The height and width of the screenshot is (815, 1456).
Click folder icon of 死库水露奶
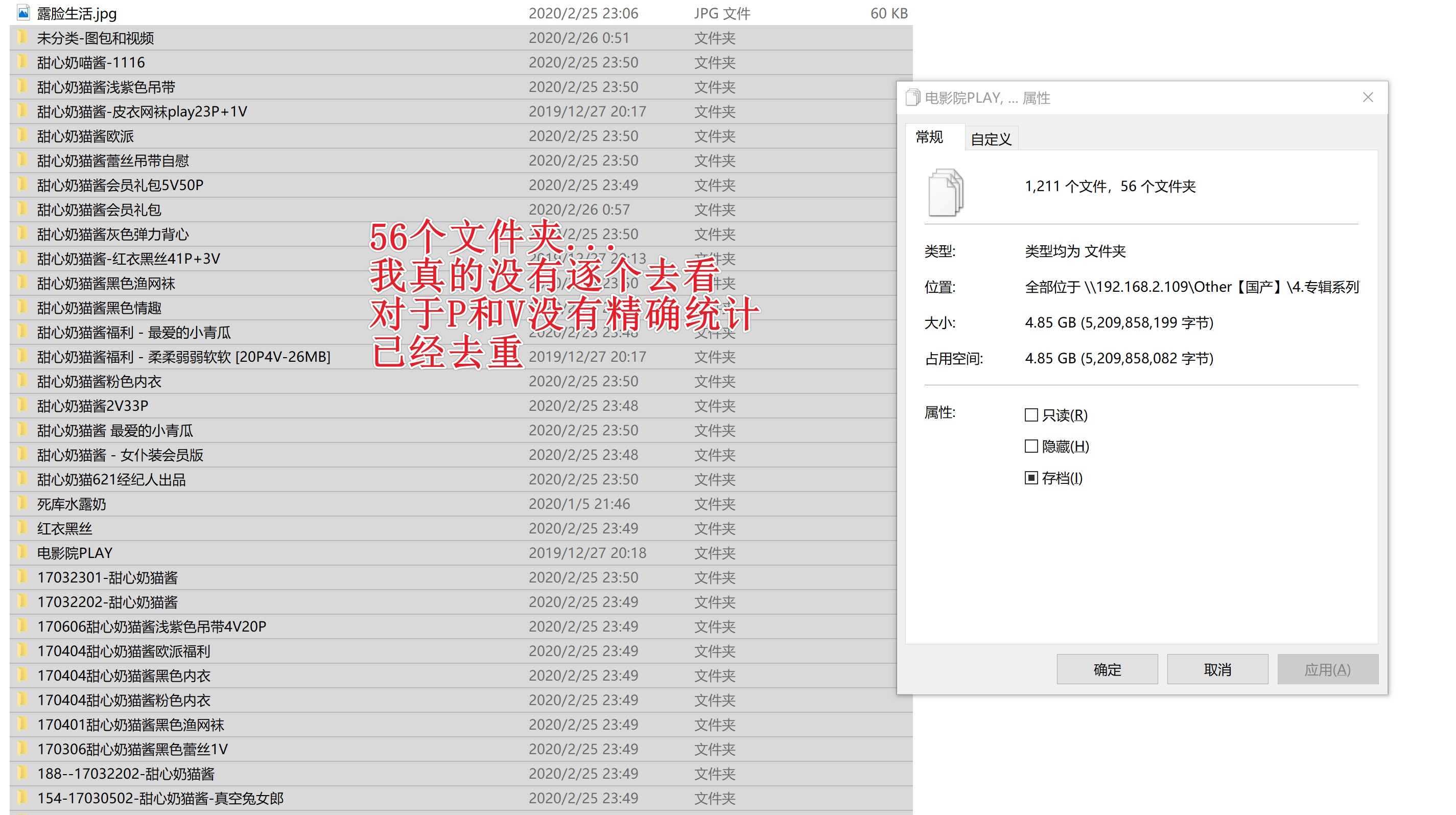pyautogui.click(x=23, y=504)
